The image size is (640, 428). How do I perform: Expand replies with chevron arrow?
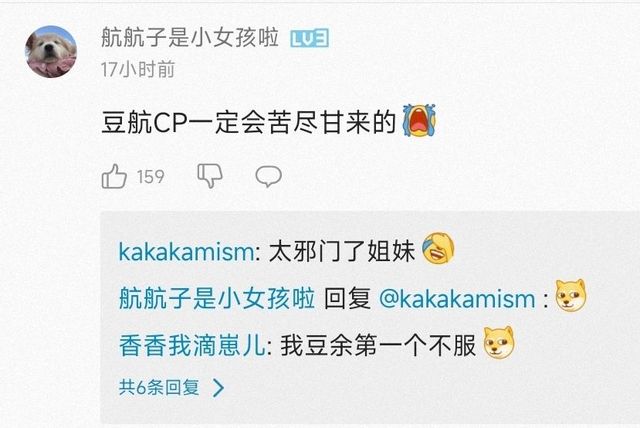(x=219, y=387)
